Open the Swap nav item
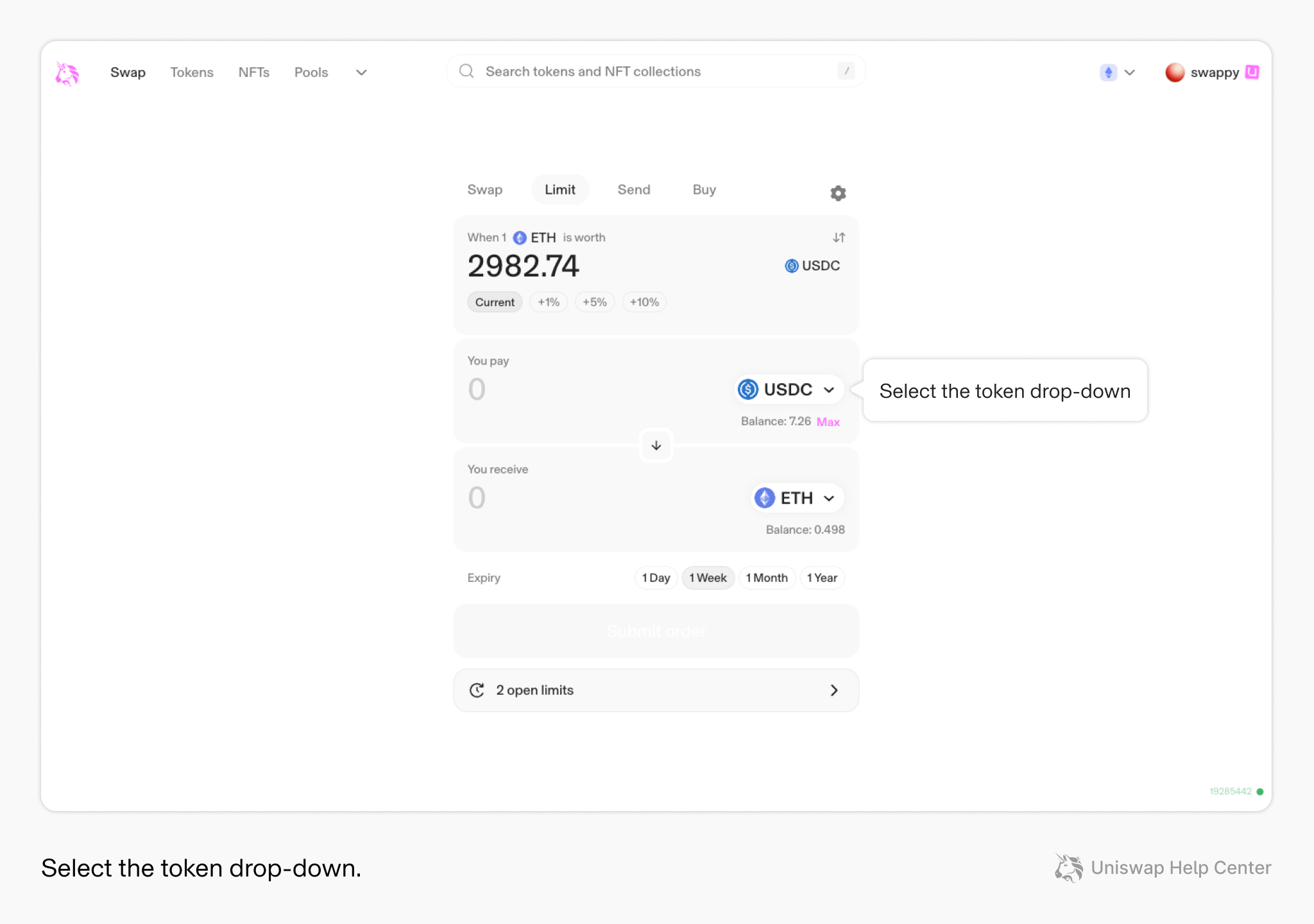Screen dimensions: 1314x924 128,73
